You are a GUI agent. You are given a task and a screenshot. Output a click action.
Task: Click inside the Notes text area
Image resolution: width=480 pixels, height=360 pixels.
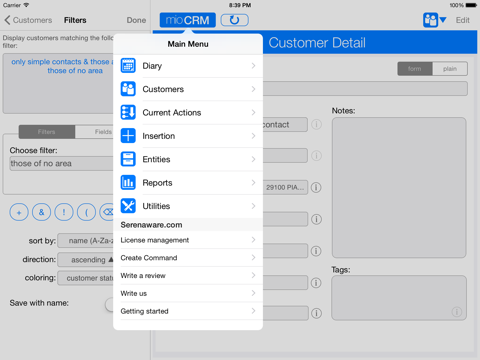tap(399, 187)
